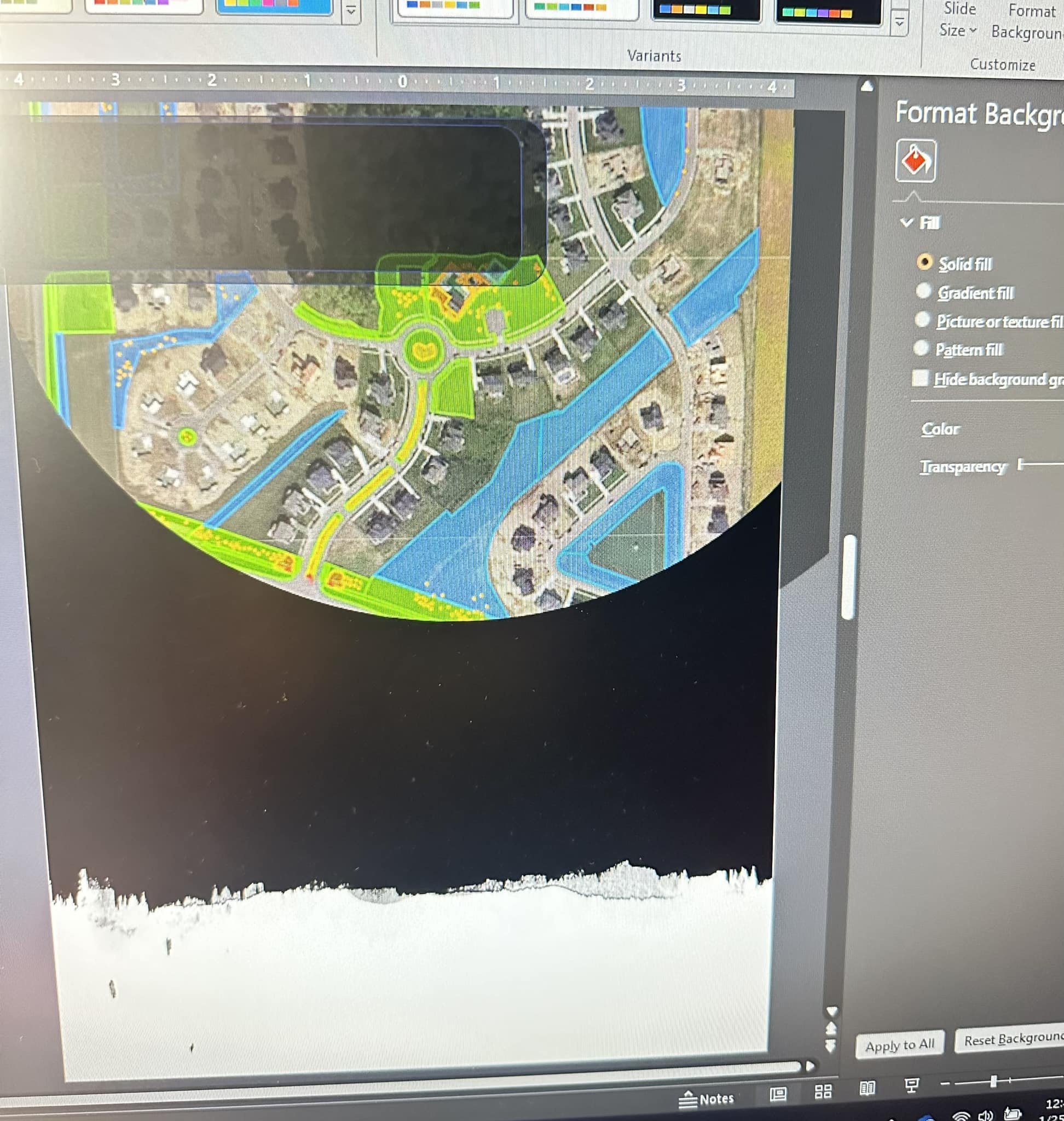Switch to Normal view
The height and width of the screenshot is (1121, 1064).
(x=778, y=1093)
